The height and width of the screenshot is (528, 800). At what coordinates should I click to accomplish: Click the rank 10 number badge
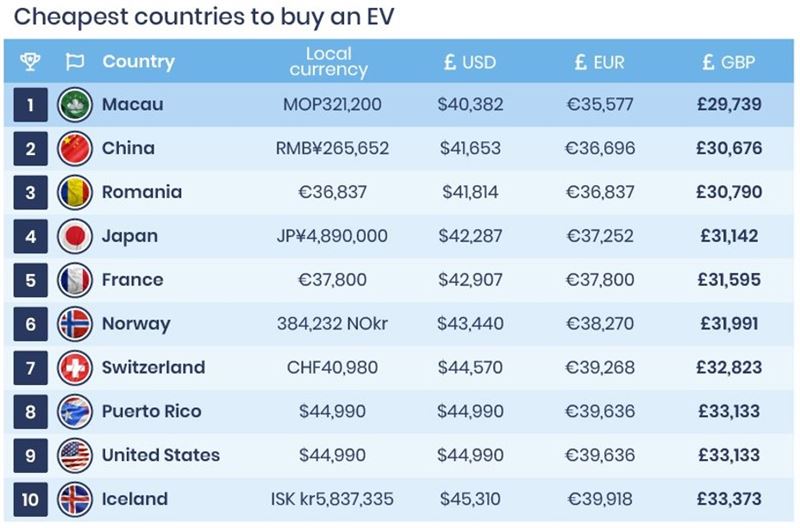[31, 499]
